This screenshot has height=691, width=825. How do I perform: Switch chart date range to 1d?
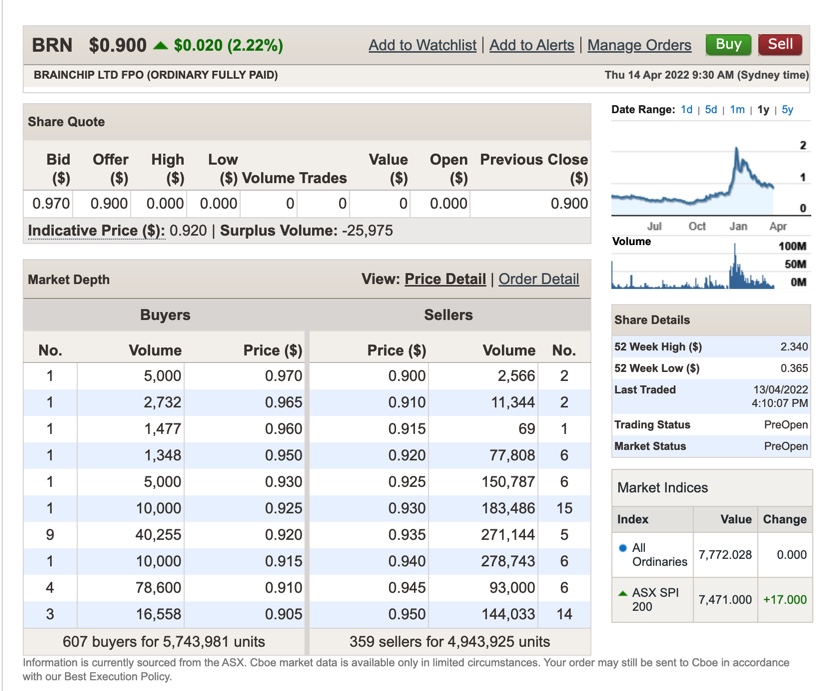click(x=686, y=109)
